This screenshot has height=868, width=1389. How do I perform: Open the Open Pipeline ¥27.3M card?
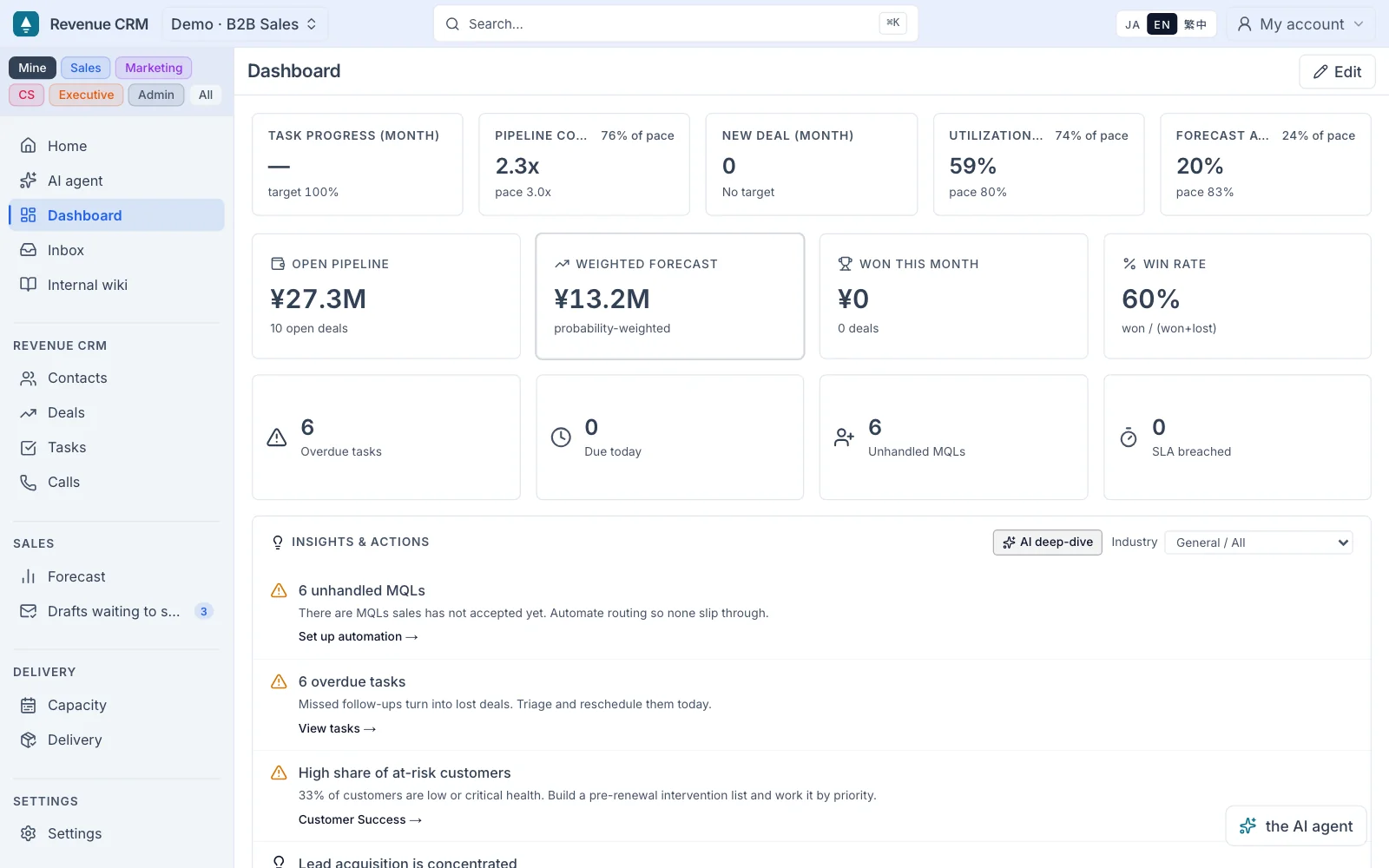(x=386, y=296)
